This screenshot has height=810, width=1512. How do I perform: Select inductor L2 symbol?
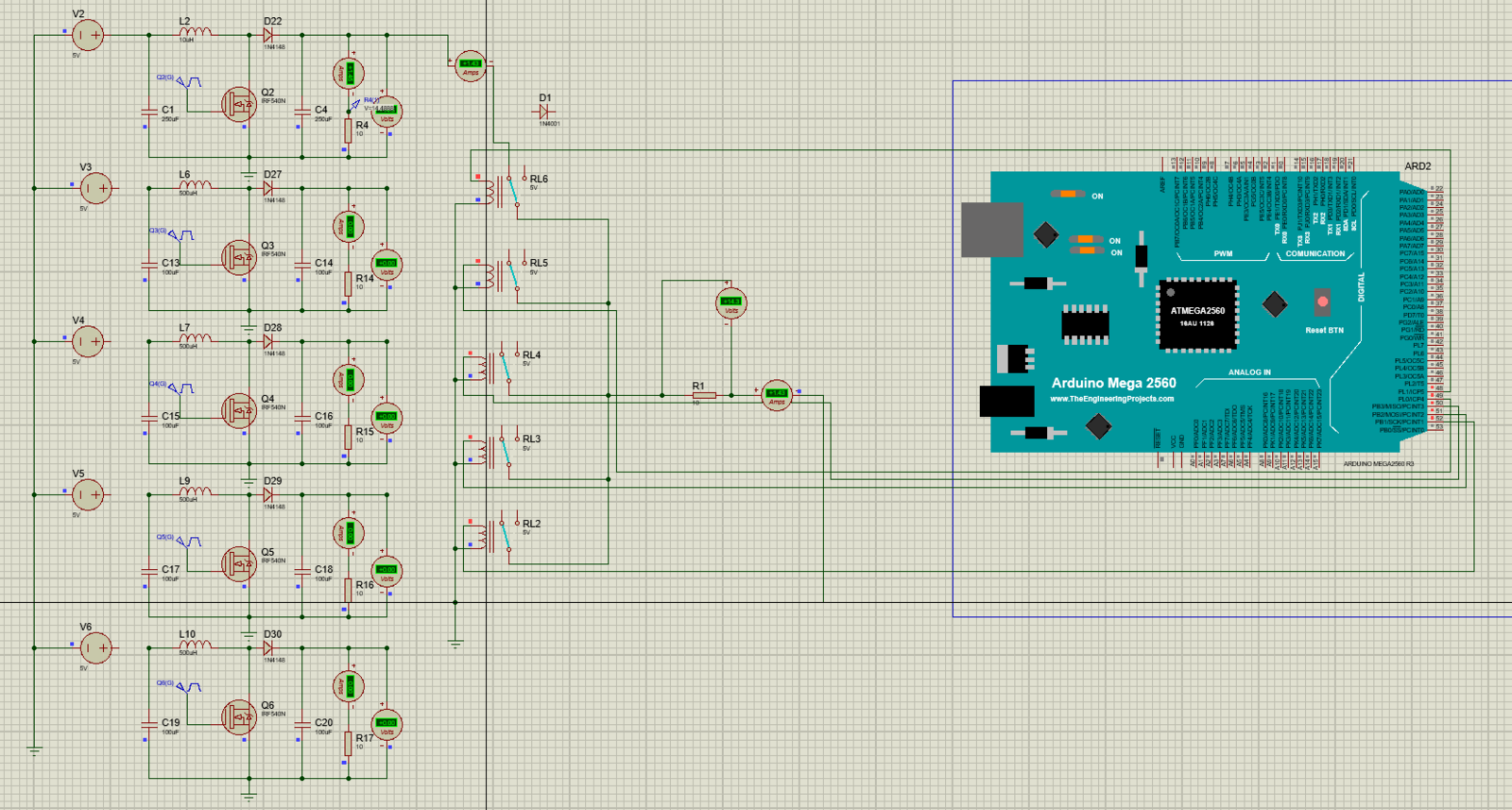pos(196,32)
